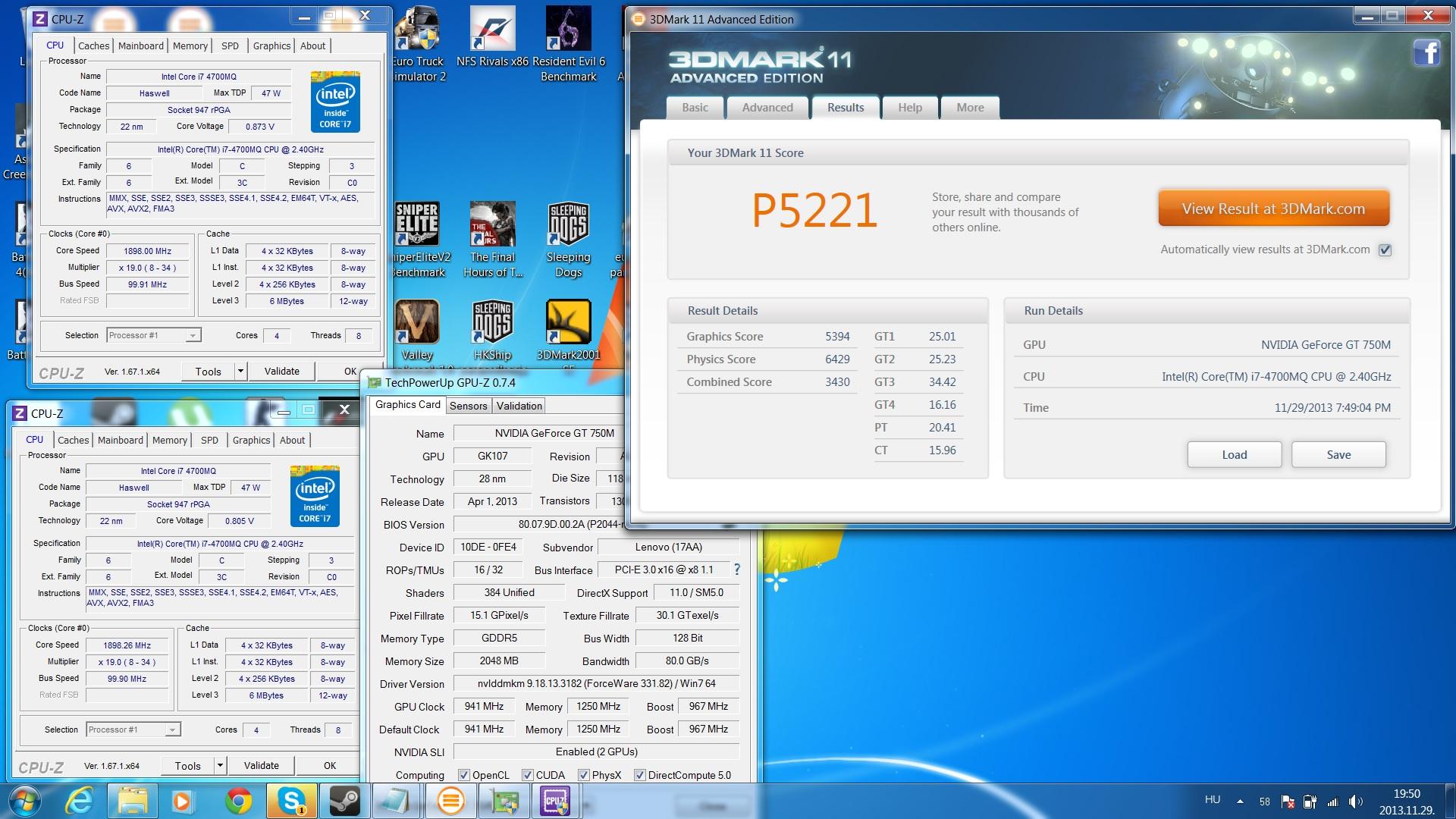
Task: Open the More tab in 3DMark 11
Action: (970, 108)
